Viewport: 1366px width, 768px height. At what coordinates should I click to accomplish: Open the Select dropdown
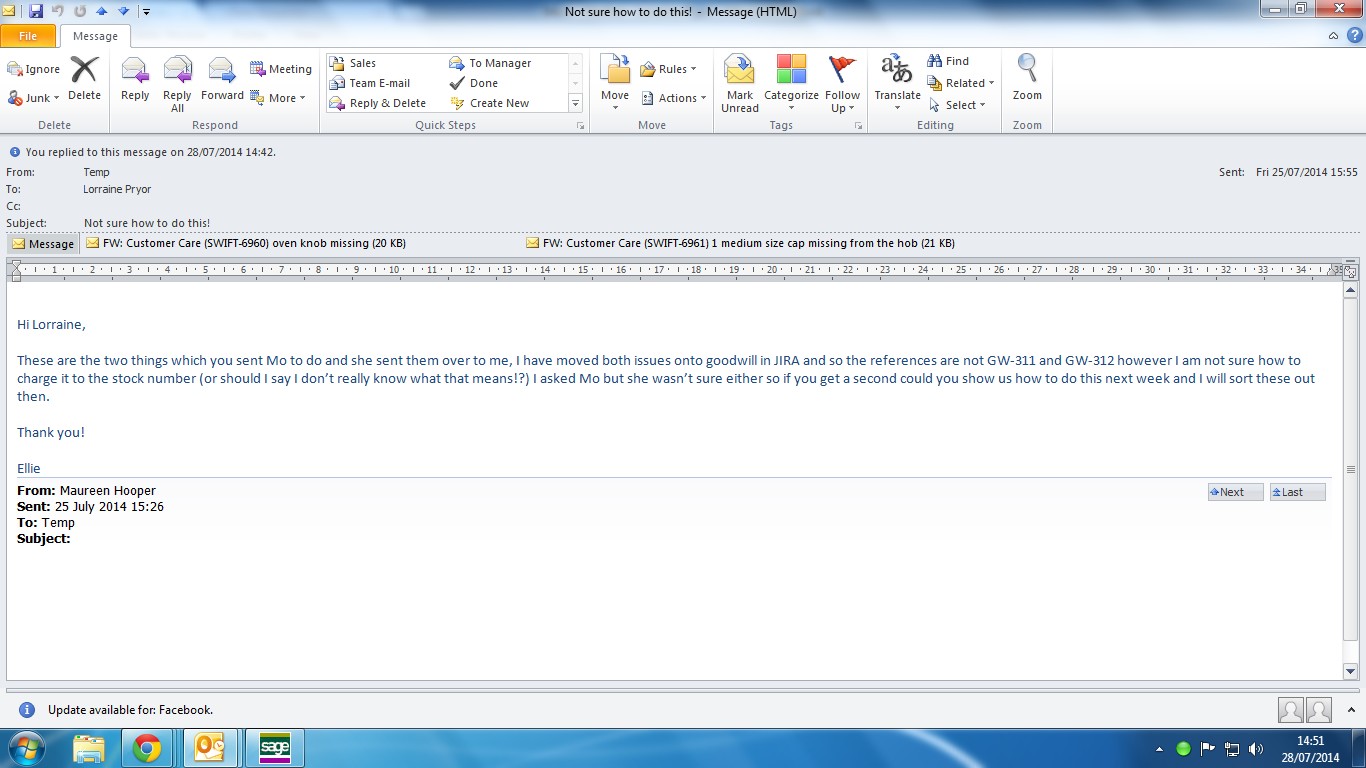tap(957, 105)
